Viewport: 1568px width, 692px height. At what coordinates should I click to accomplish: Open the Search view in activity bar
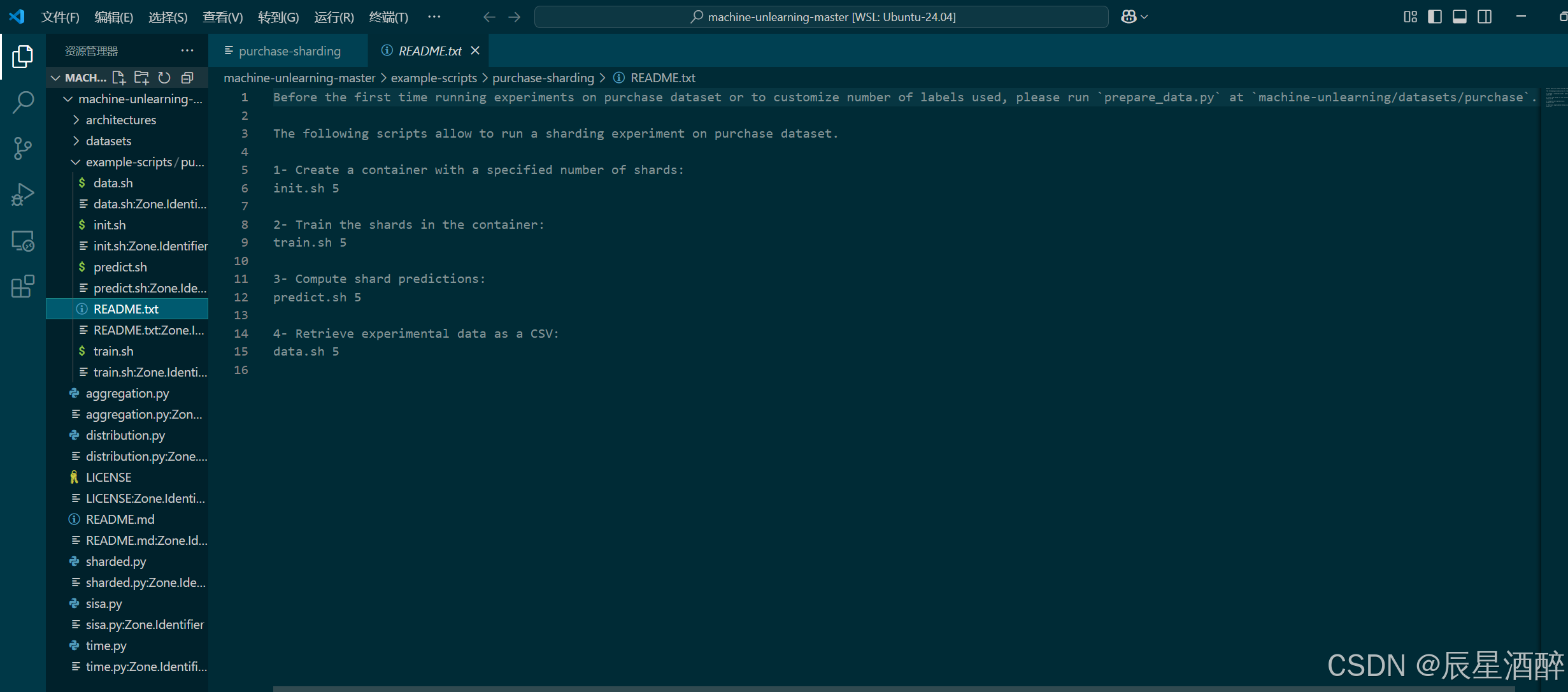(23, 103)
